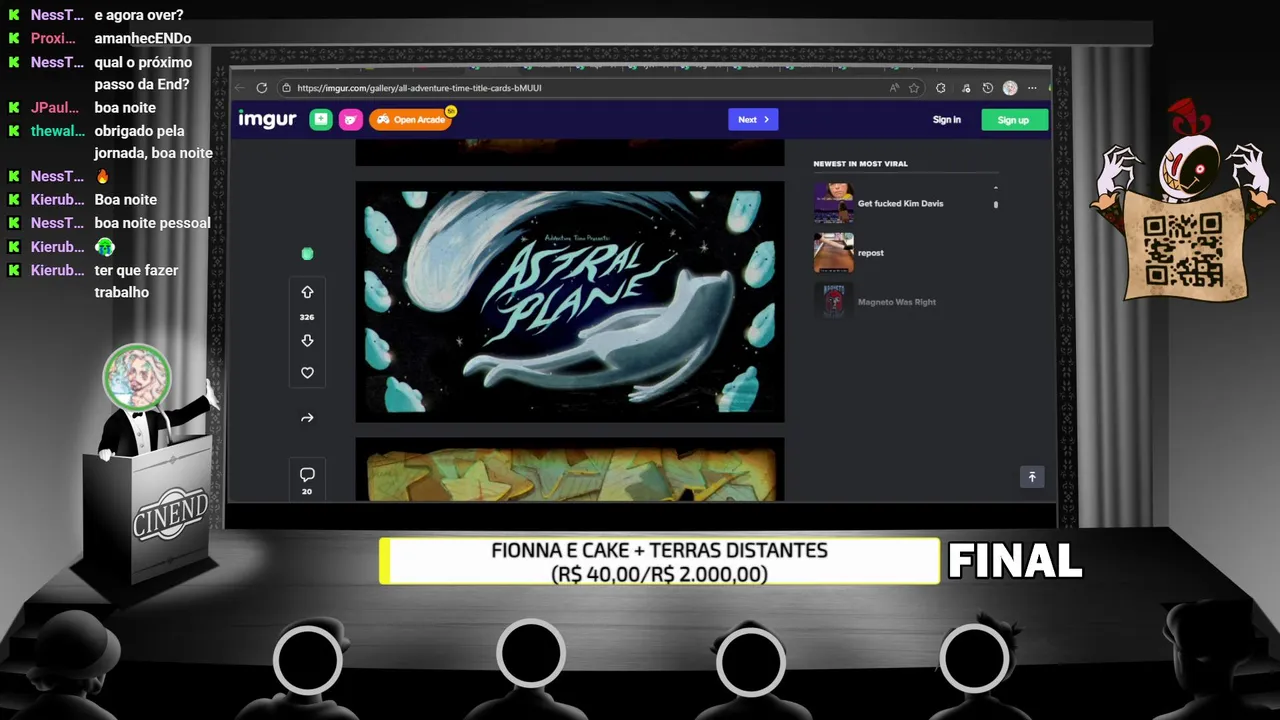This screenshot has height=720, width=1280.
Task: Favorite the post with heart icon
Action: click(307, 373)
